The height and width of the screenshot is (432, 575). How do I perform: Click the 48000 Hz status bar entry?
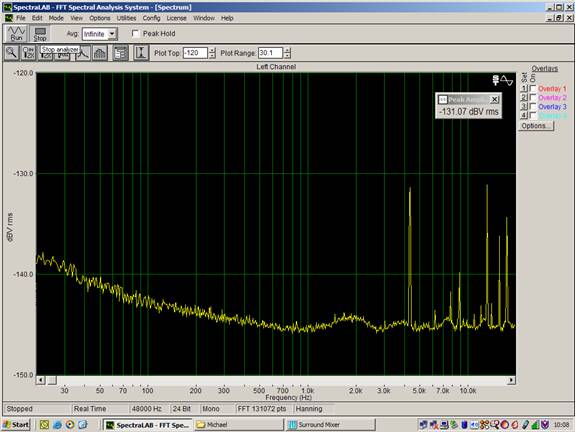pos(147,409)
